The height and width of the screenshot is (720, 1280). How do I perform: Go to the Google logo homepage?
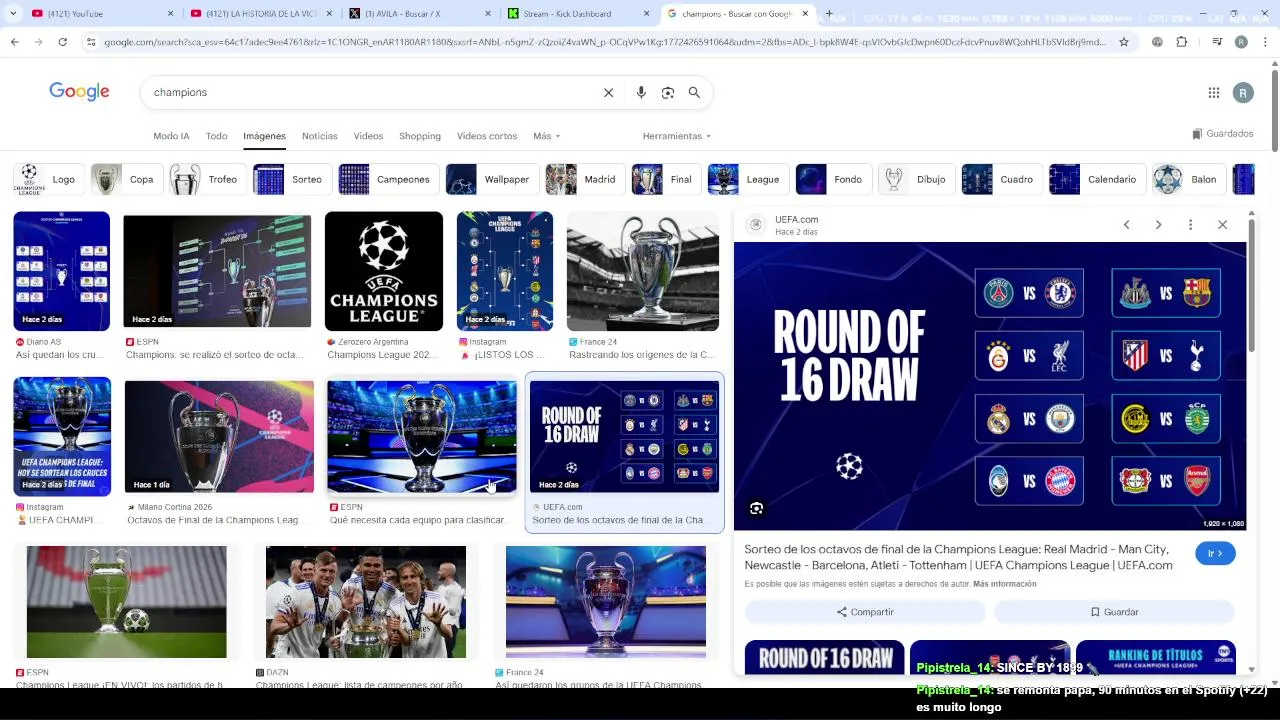(x=79, y=92)
